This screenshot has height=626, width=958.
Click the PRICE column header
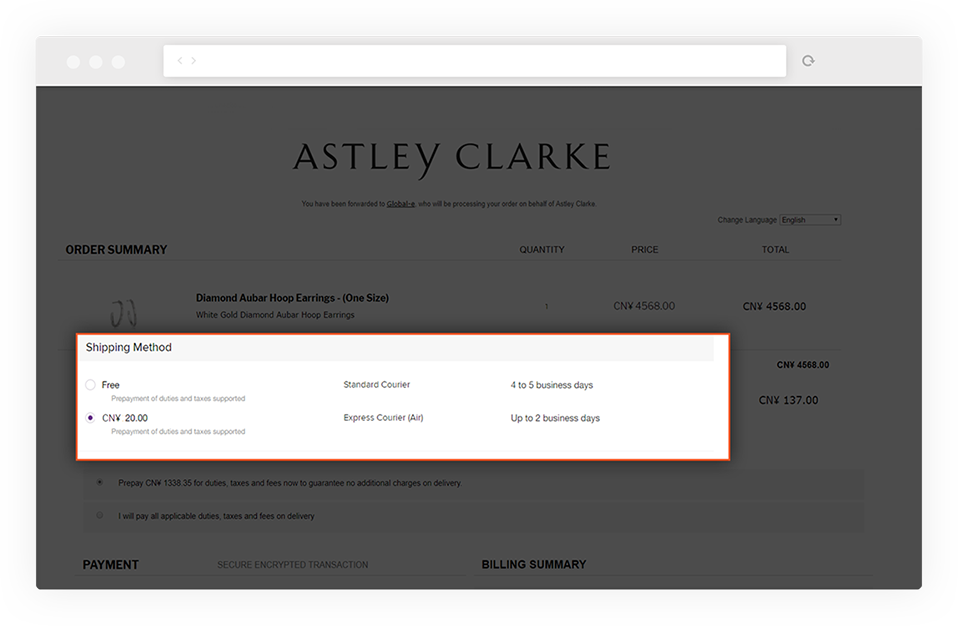pos(645,250)
